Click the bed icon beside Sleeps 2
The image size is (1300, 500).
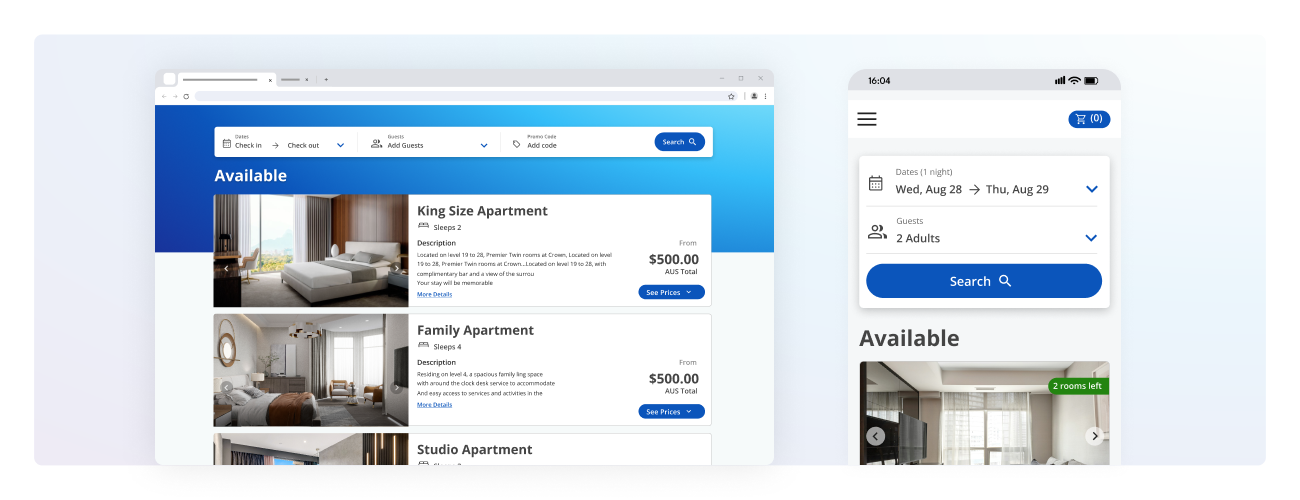pyautogui.click(x=423, y=227)
